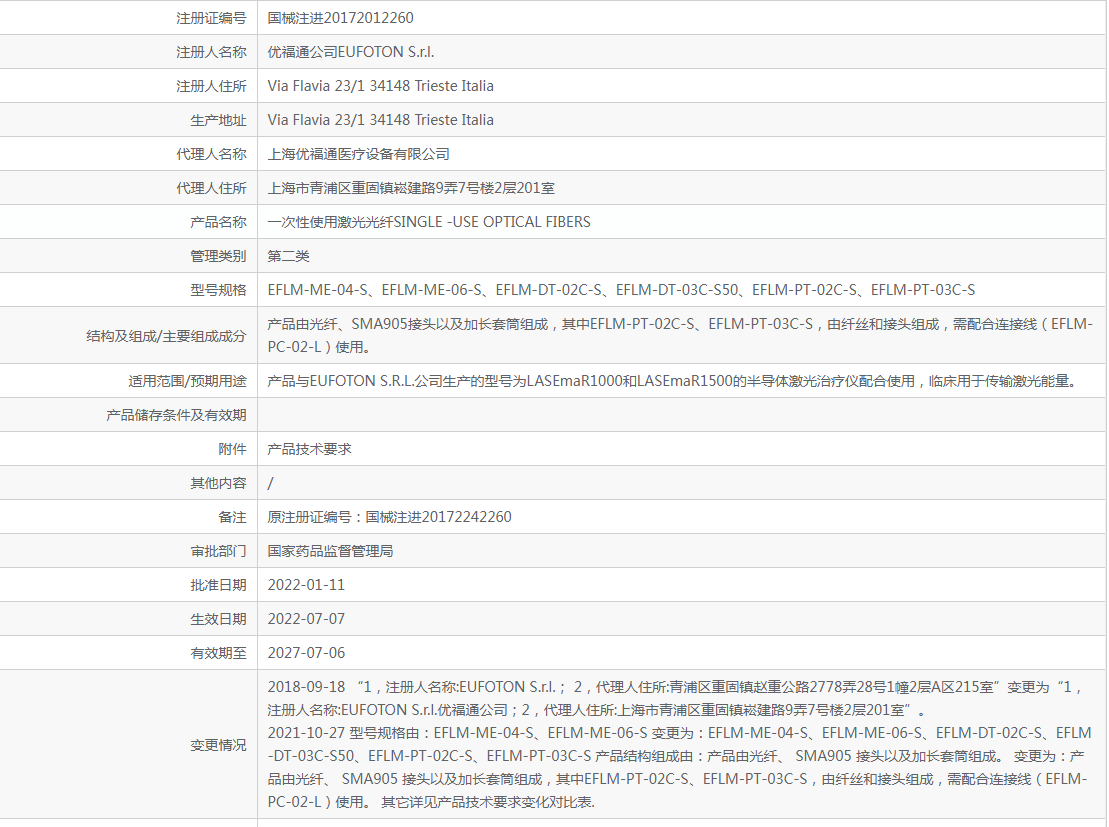The image size is (1109, 827).
Task: Select approval date 2022-01-11
Action: click(x=306, y=584)
